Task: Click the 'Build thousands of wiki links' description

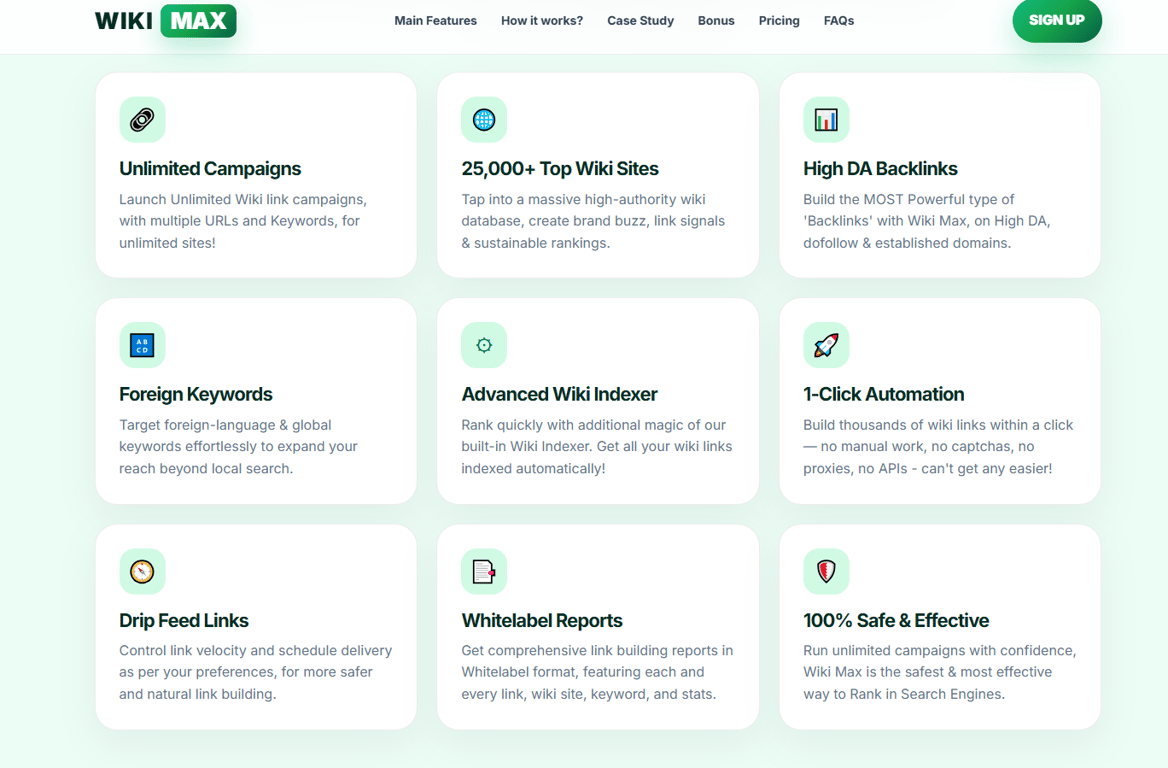Action: coord(938,447)
